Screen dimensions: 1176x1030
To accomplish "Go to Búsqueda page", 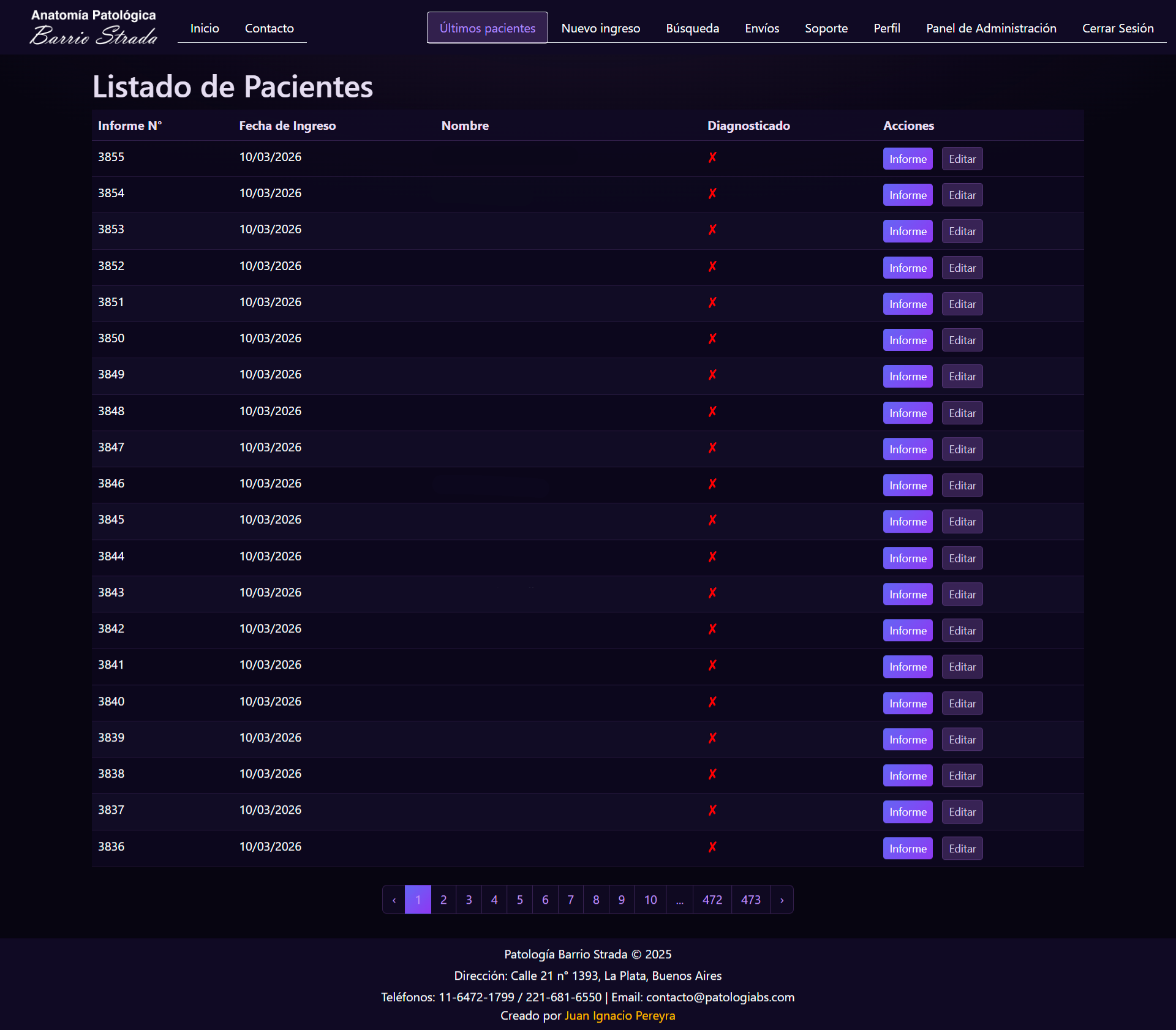I will coord(692,28).
